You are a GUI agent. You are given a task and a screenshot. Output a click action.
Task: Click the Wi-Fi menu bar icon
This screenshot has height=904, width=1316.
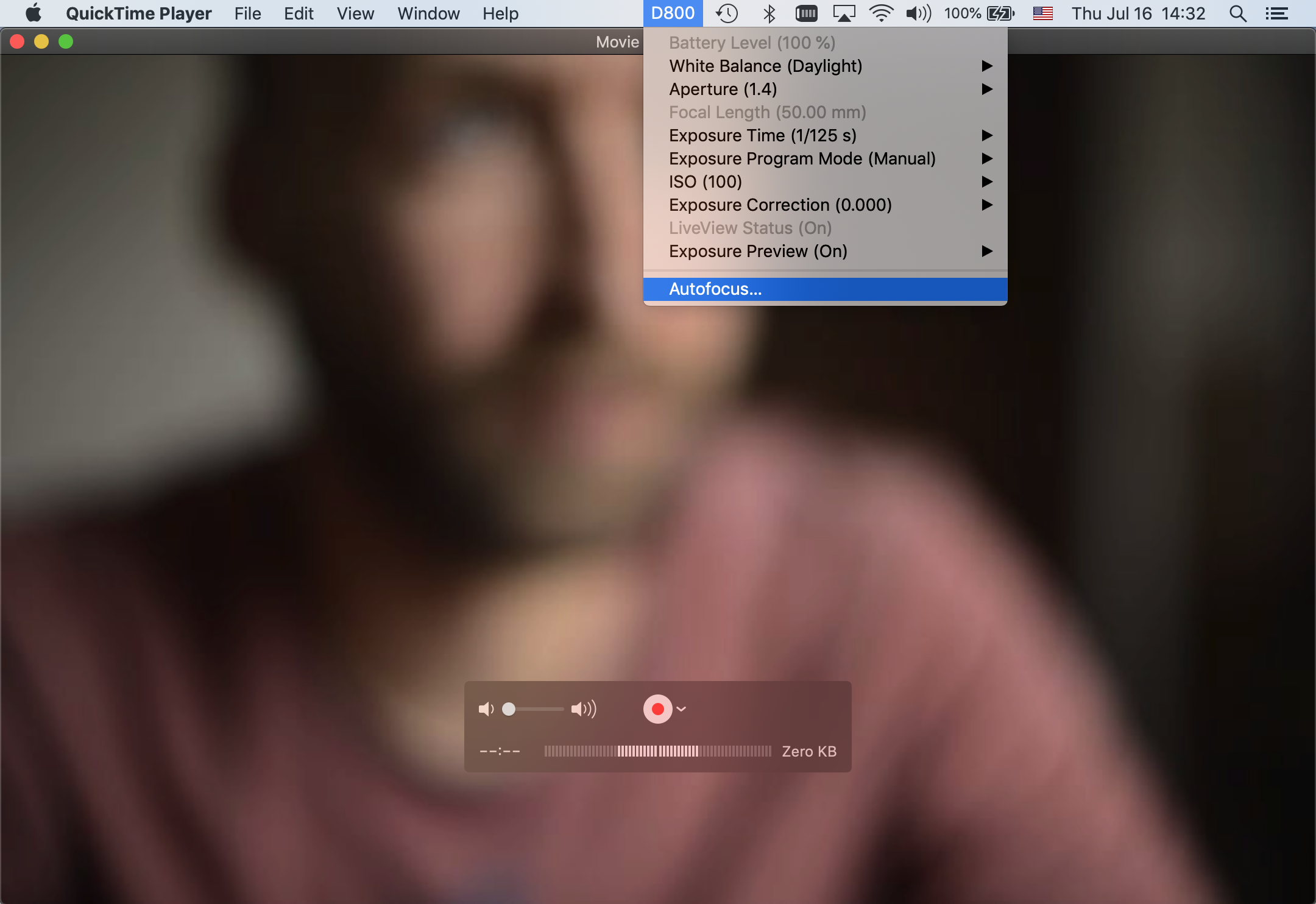click(x=881, y=13)
